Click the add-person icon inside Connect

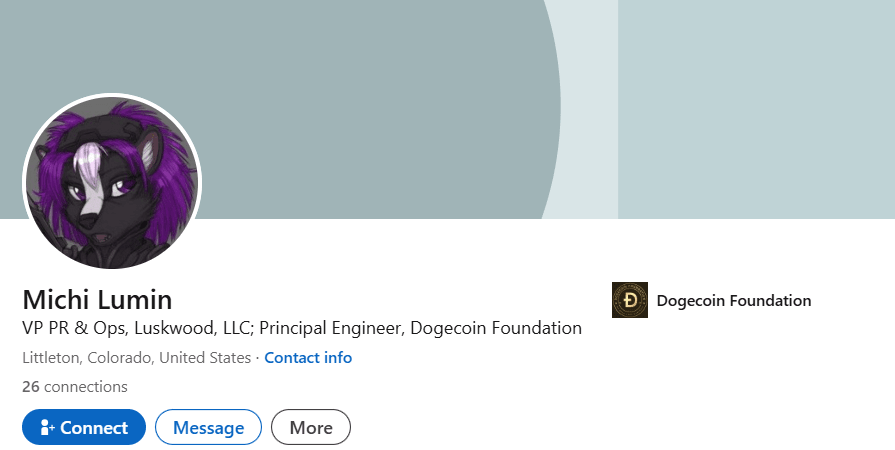click(x=47, y=428)
